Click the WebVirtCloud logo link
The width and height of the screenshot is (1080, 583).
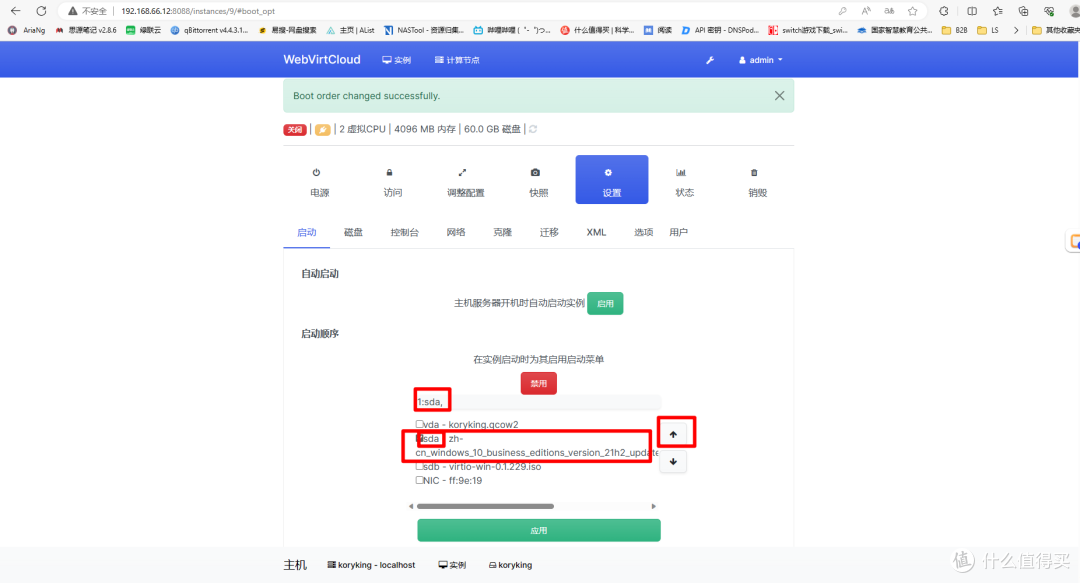coord(322,59)
